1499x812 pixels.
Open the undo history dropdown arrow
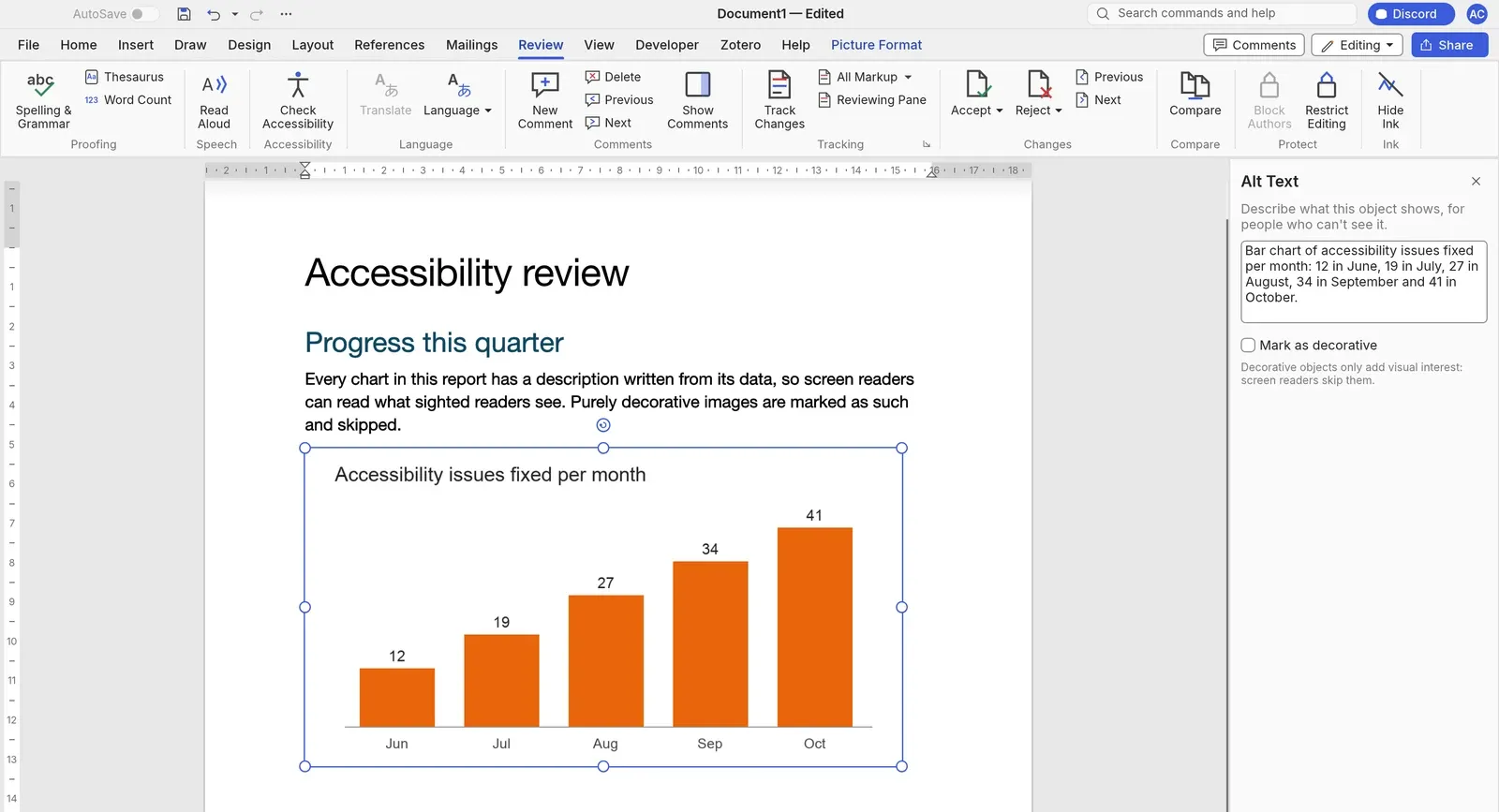point(234,14)
